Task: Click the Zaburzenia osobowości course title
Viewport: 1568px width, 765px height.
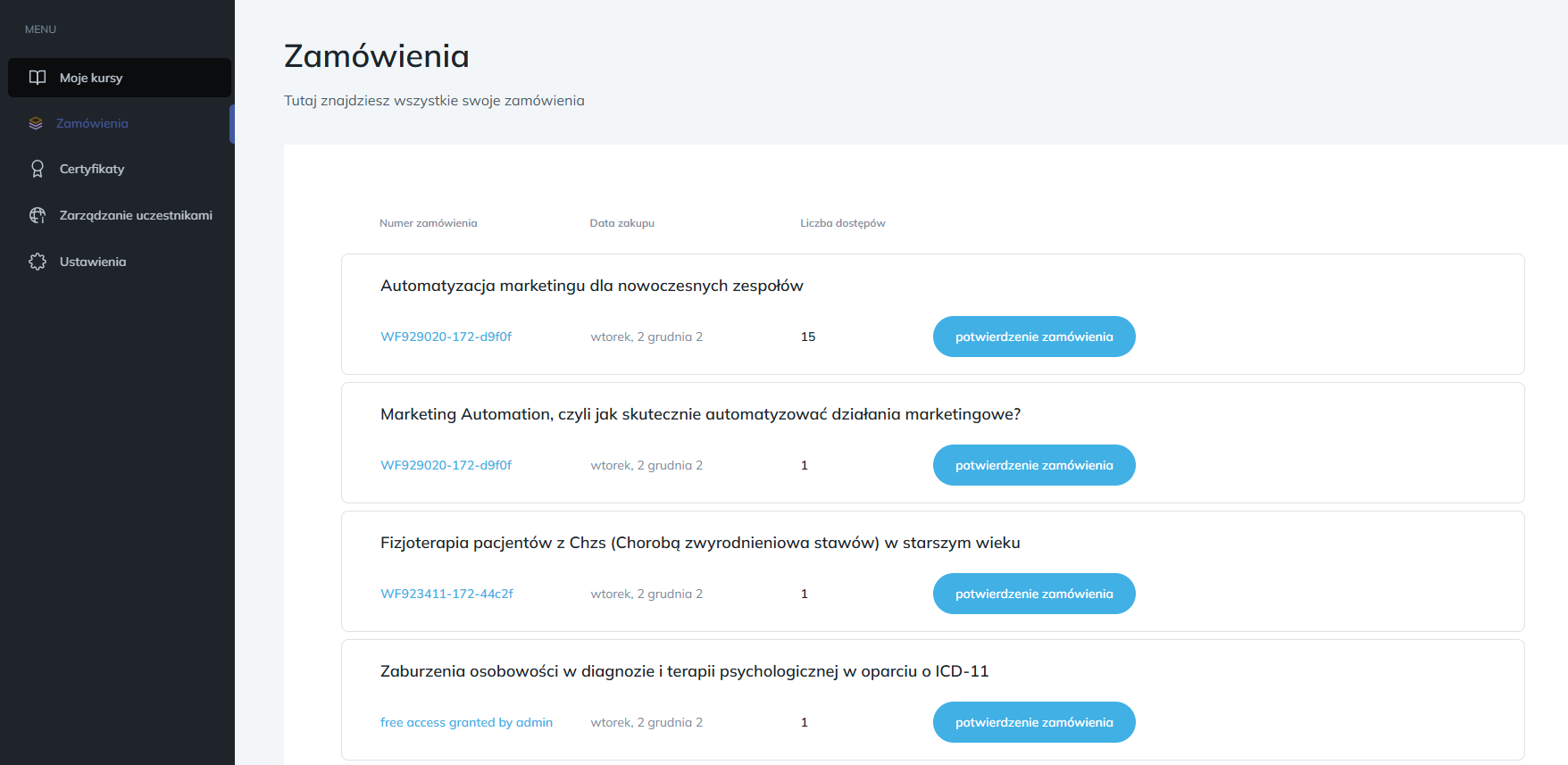Action: click(684, 671)
